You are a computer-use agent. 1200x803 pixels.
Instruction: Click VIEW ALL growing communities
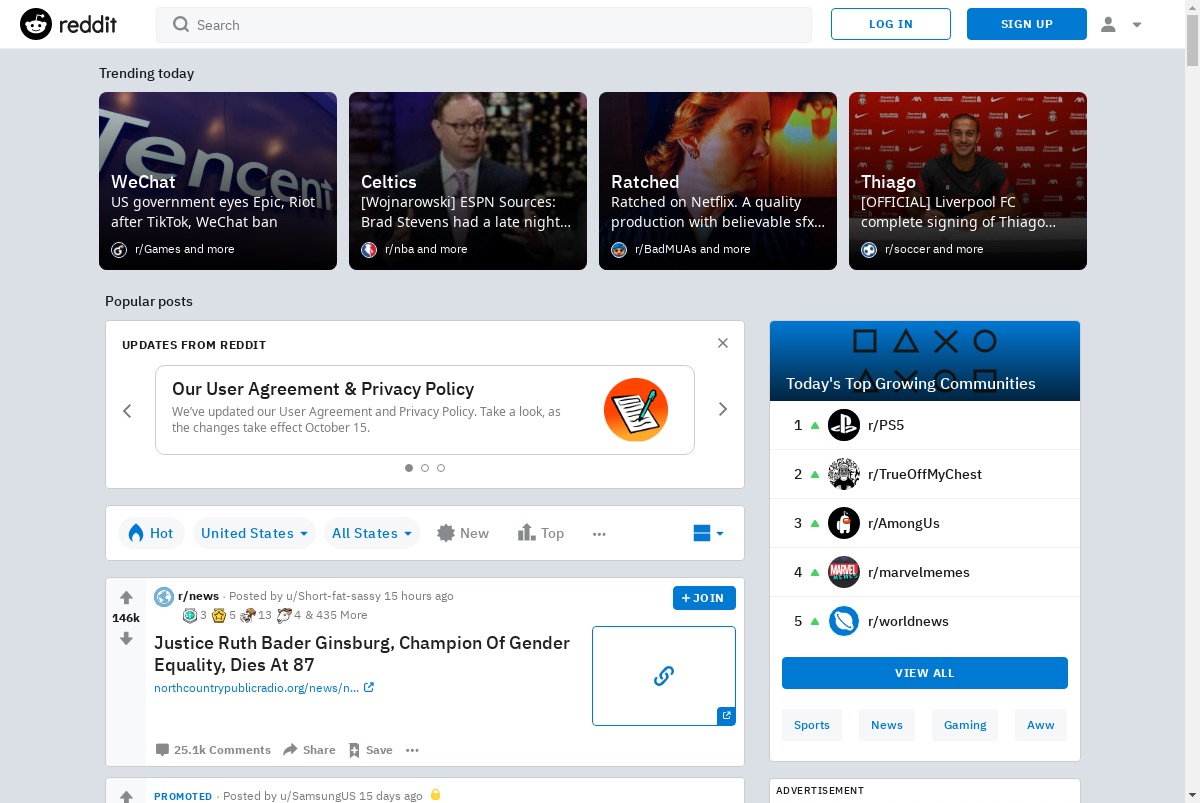click(x=925, y=673)
